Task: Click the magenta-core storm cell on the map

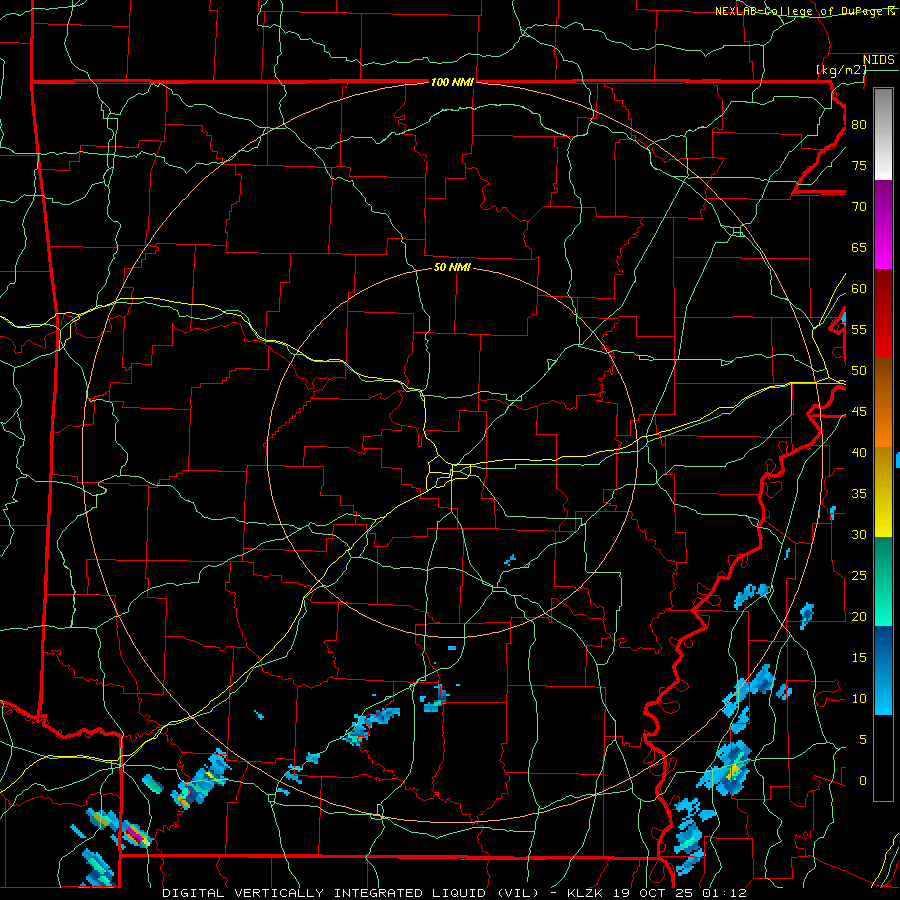Action: click(136, 834)
